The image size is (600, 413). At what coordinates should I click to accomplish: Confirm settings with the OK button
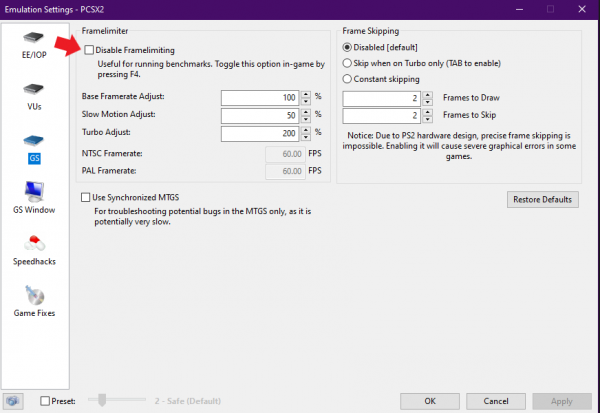point(429,400)
